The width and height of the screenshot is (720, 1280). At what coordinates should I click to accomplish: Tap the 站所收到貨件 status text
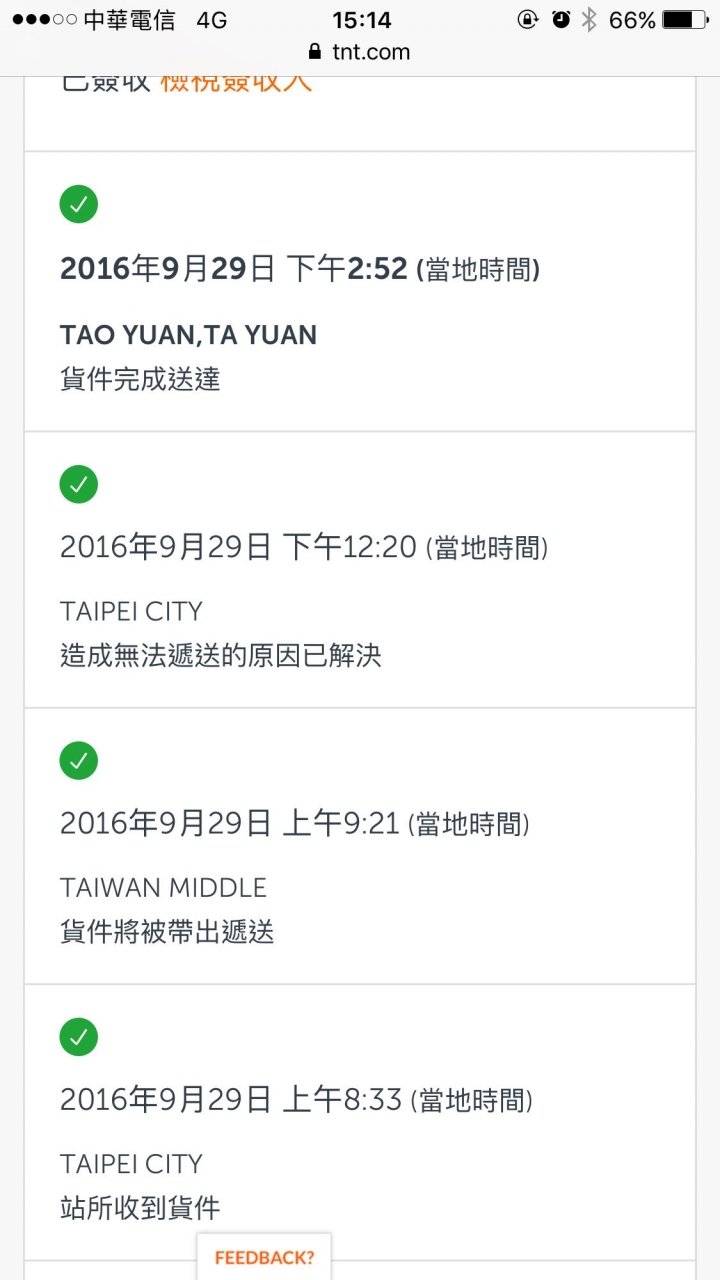click(x=140, y=1208)
